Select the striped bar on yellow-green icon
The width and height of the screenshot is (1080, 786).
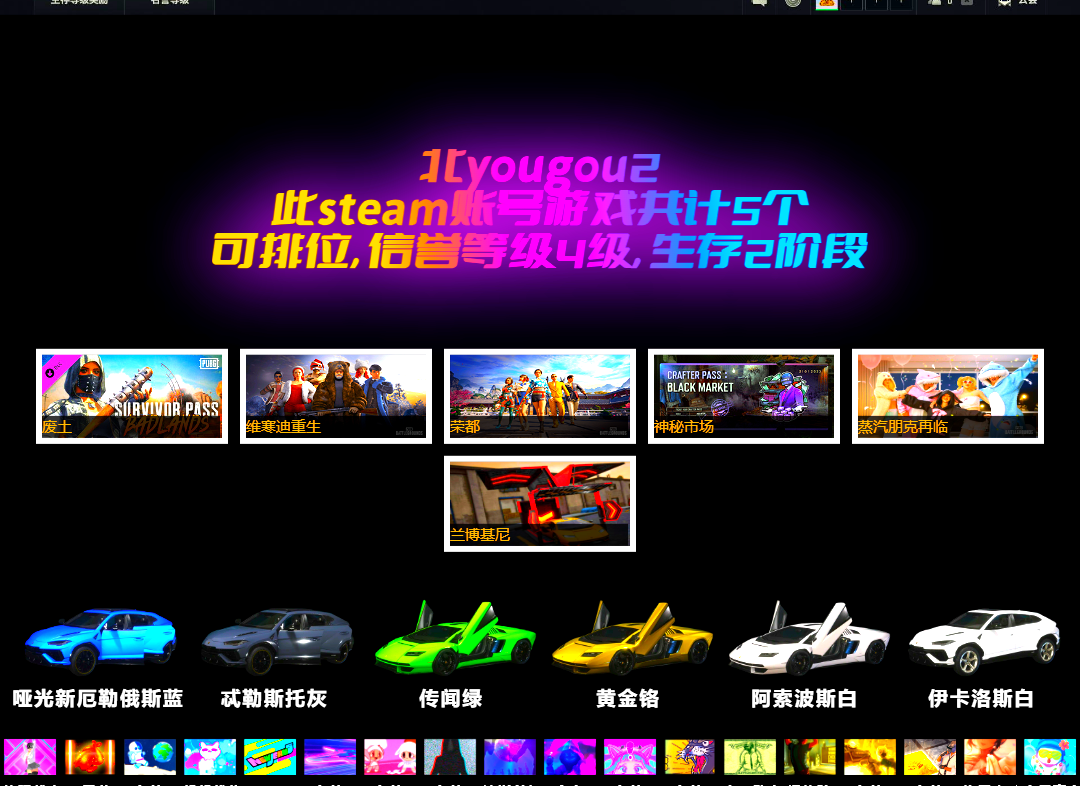click(x=270, y=757)
